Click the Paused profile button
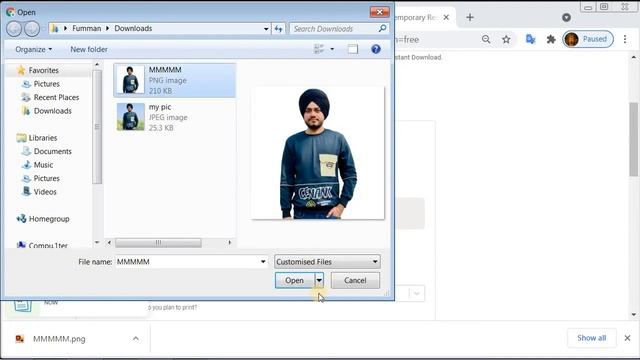Screen dimensions: 640x360 588,39
